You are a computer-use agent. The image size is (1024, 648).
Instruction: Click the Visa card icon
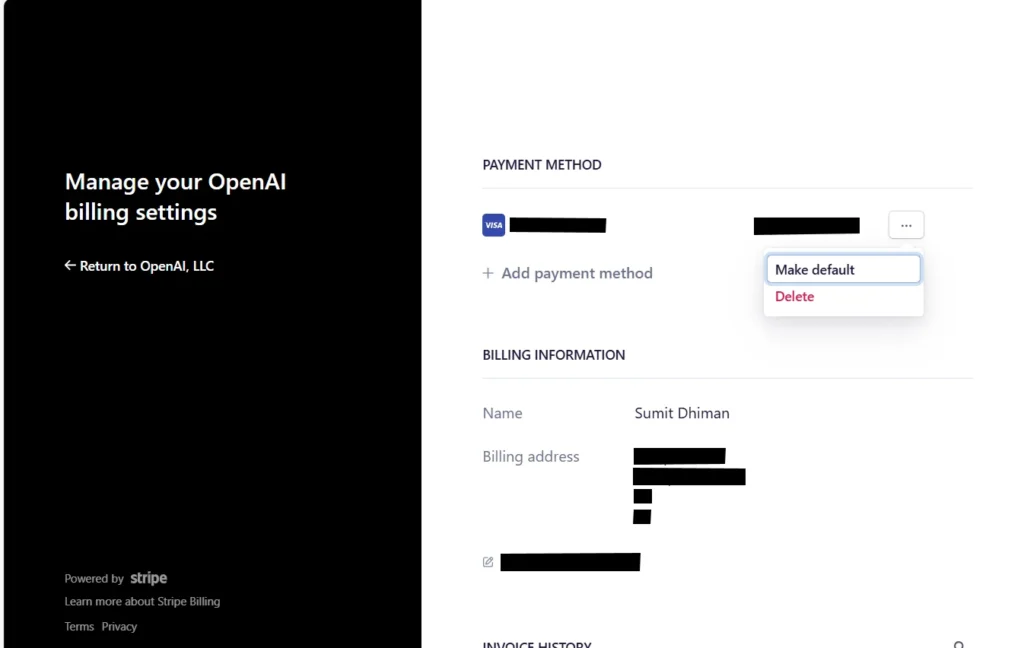pyautogui.click(x=494, y=225)
